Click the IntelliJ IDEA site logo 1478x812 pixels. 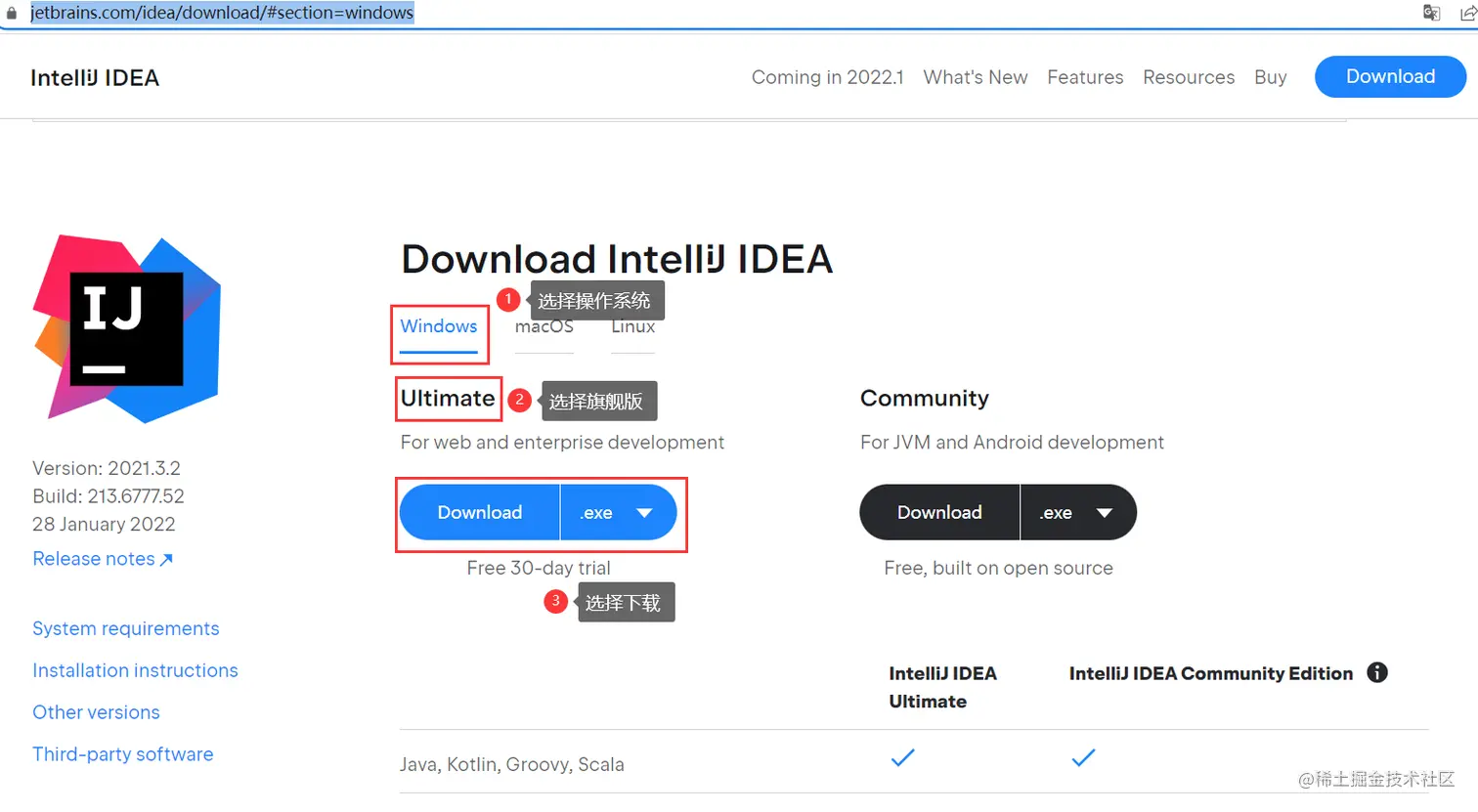coord(95,78)
